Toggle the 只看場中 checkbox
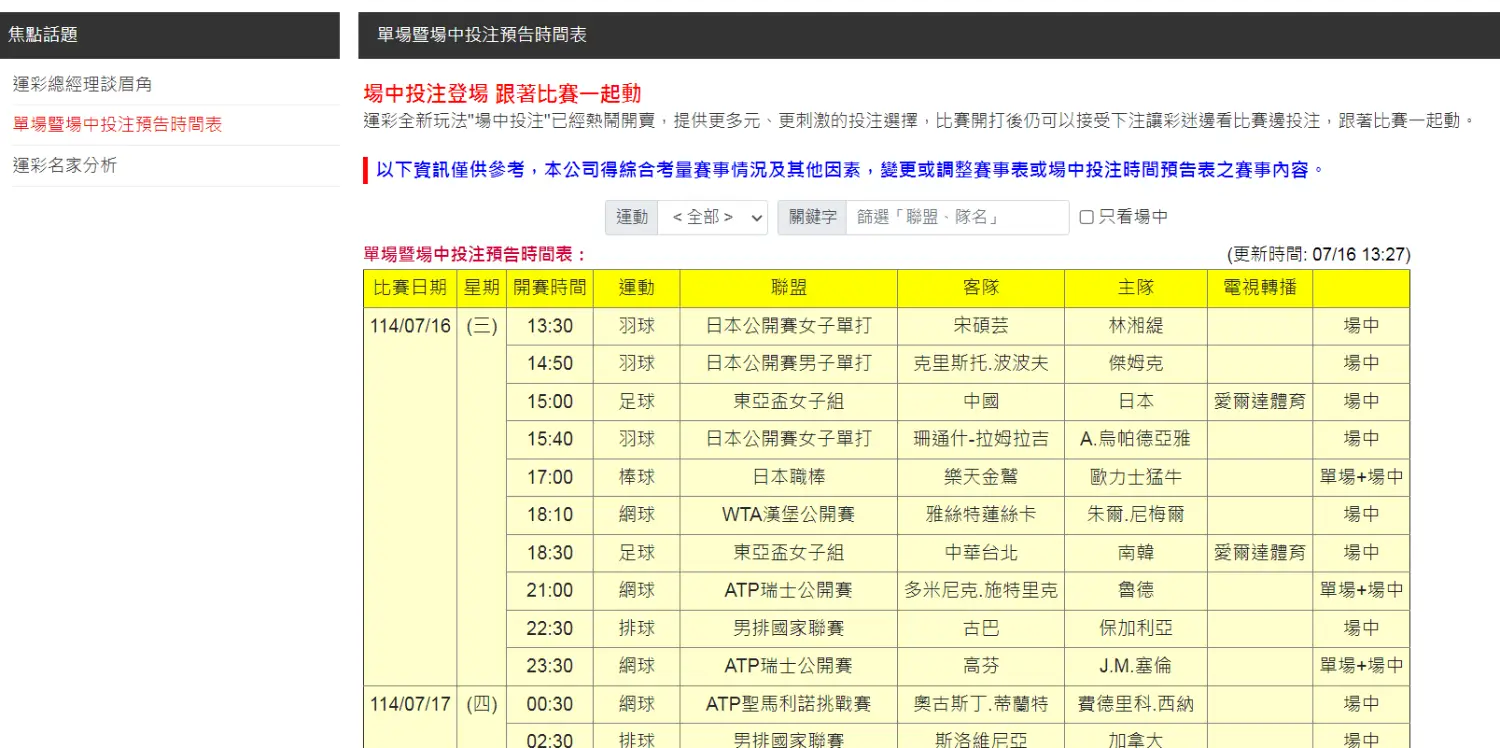 pos(1087,217)
